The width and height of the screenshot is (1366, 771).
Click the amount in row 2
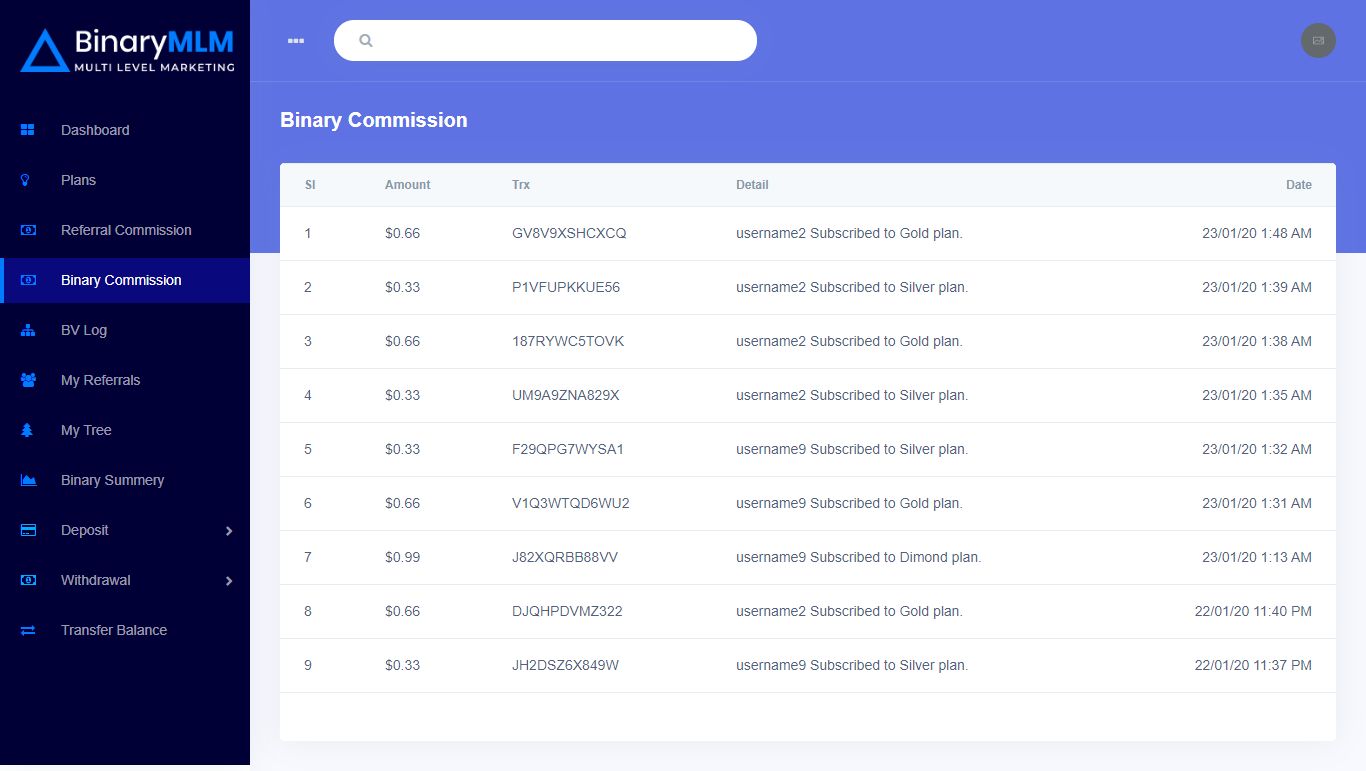click(x=403, y=287)
